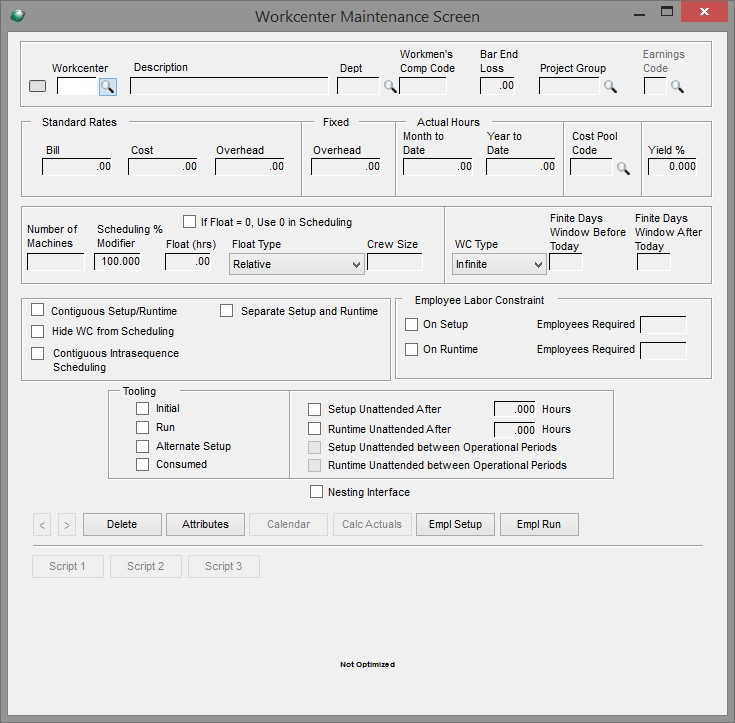735x723 pixels.
Task: Enable On Runtime labor constraint
Action: coord(411,349)
